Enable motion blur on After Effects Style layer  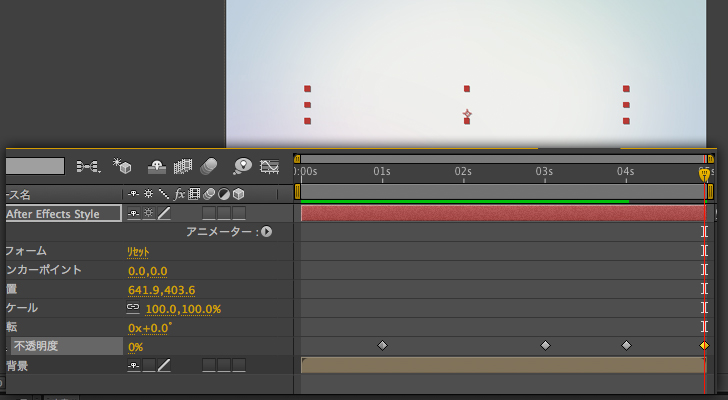209,213
